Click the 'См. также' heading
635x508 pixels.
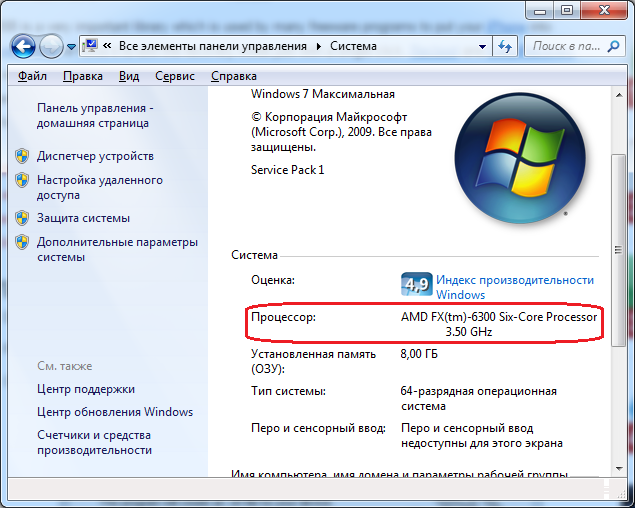(x=65, y=366)
